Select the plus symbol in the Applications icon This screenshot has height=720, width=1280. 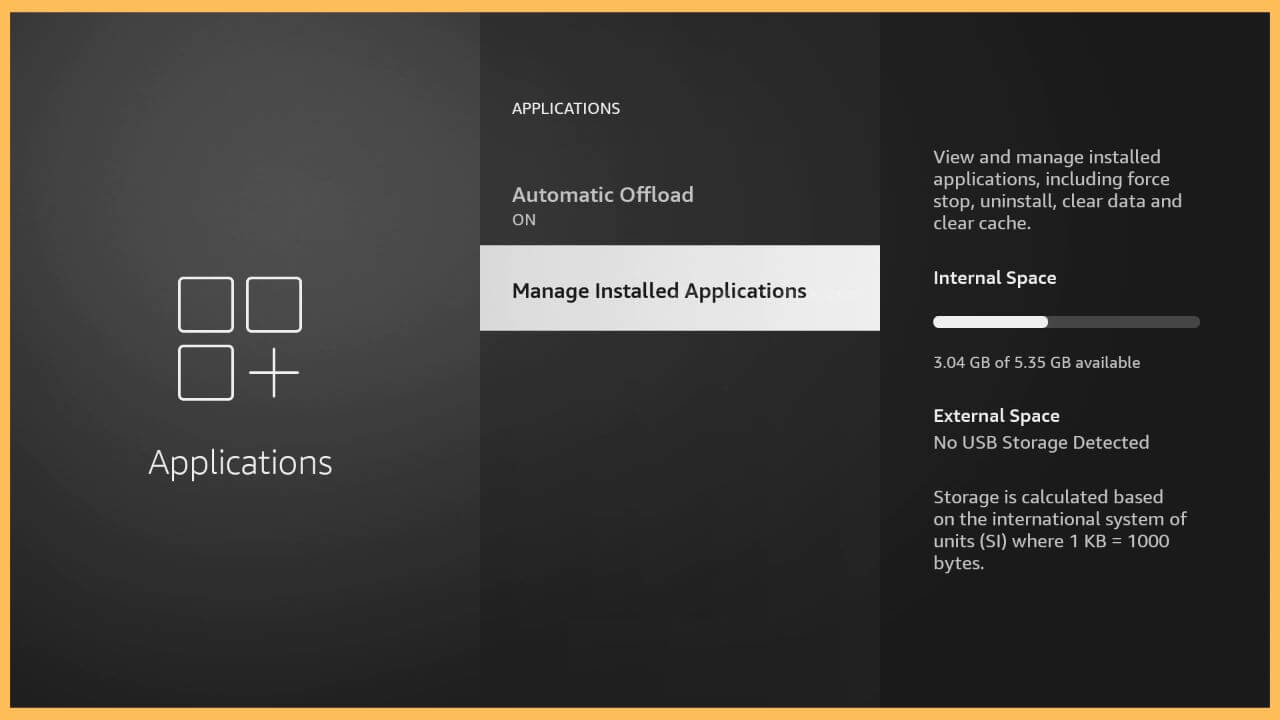coord(273,373)
